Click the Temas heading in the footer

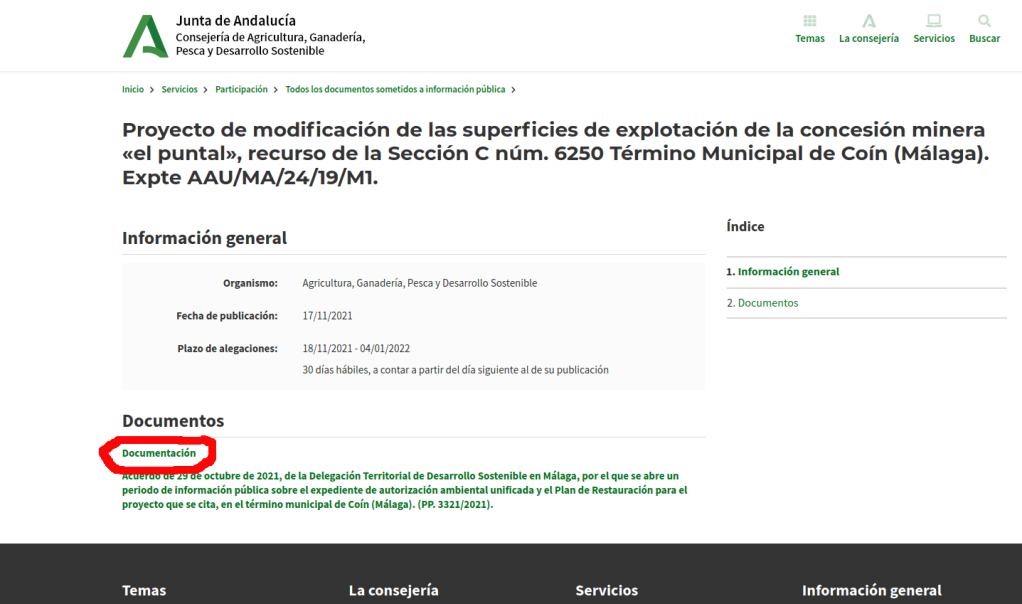pyautogui.click(x=144, y=590)
